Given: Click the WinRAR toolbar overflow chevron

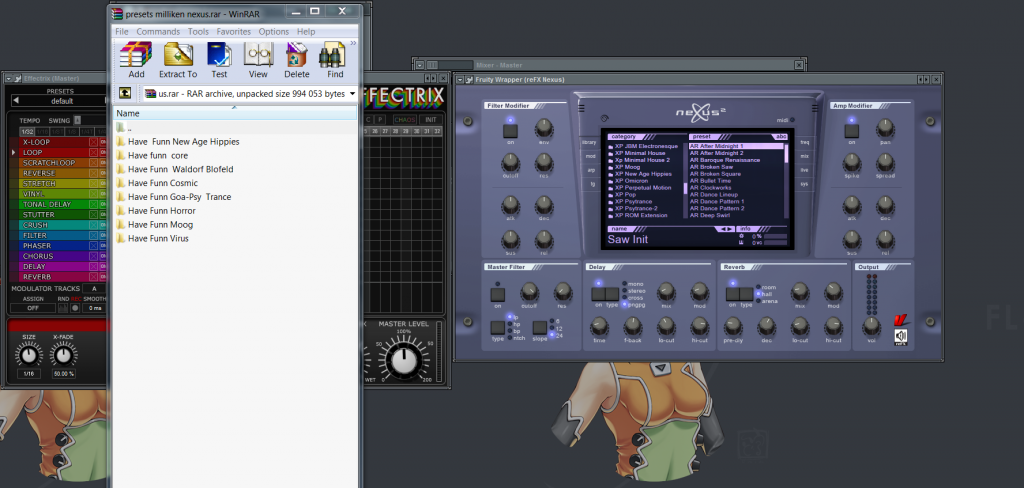Looking at the screenshot, I should (x=353, y=44).
